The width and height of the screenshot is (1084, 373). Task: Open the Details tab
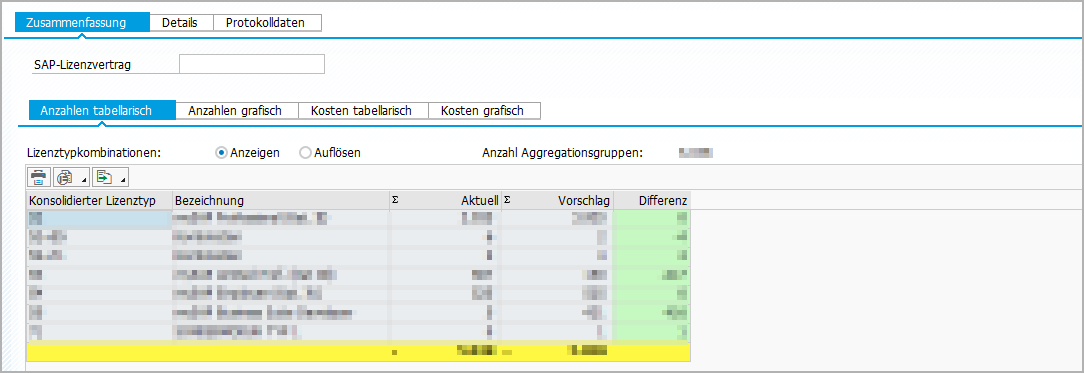[x=180, y=22]
